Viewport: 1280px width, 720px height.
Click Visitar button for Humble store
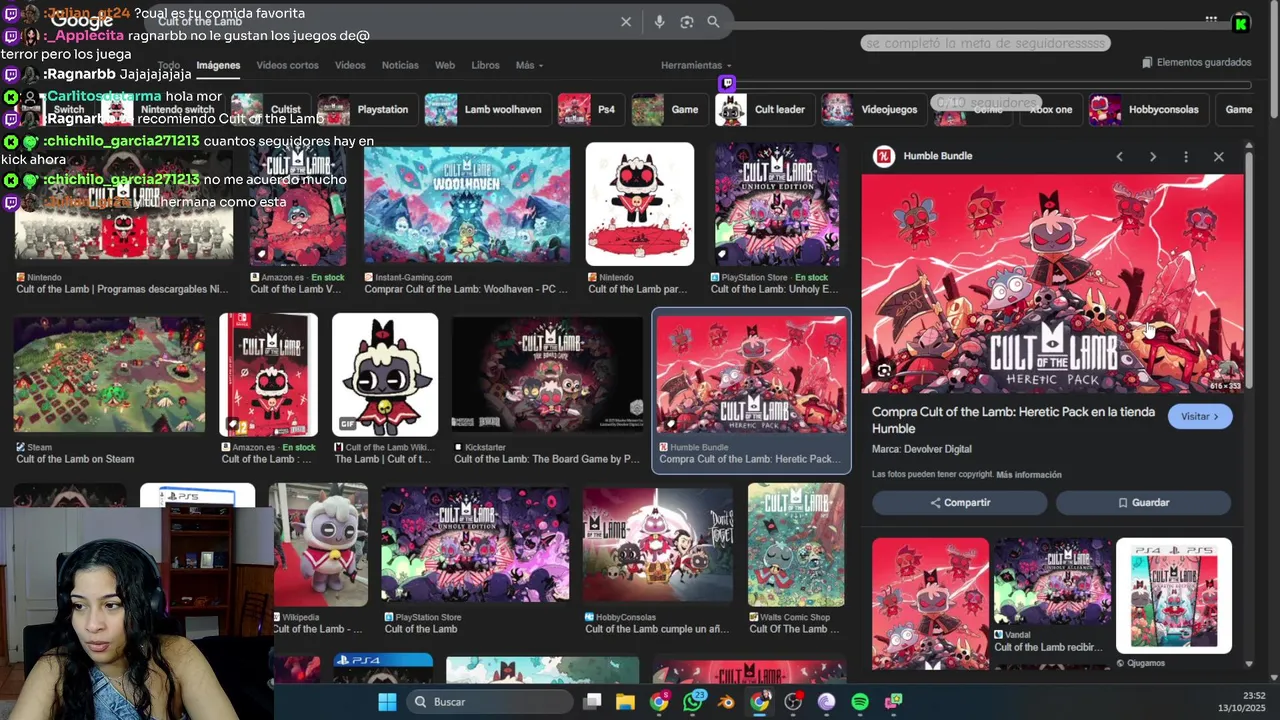pyautogui.click(x=1200, y=417)
